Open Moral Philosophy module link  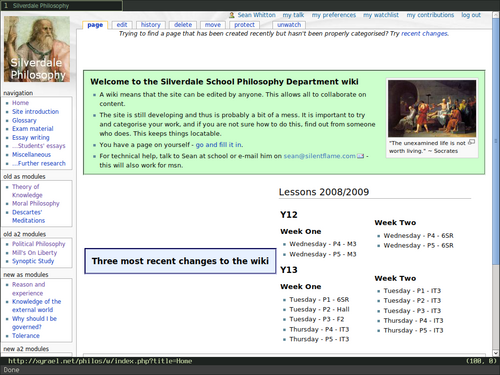(x=36, y=203)
